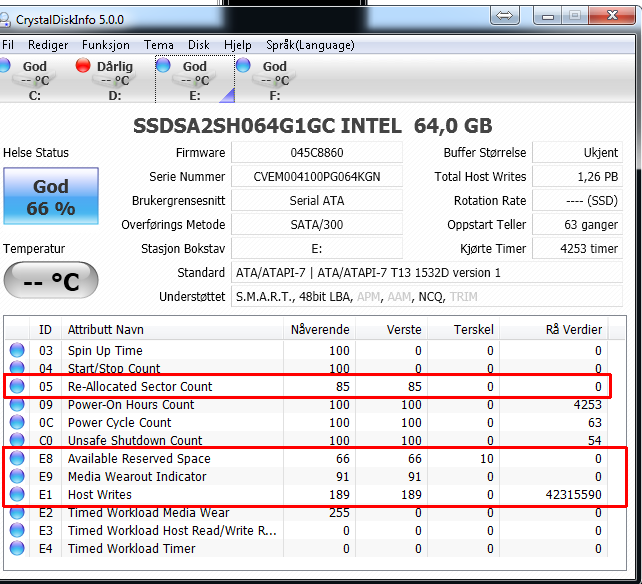The image size is (642, 584).
Task: Open the Fil menu
Action: pyautogui.click(x=8, y=45)
